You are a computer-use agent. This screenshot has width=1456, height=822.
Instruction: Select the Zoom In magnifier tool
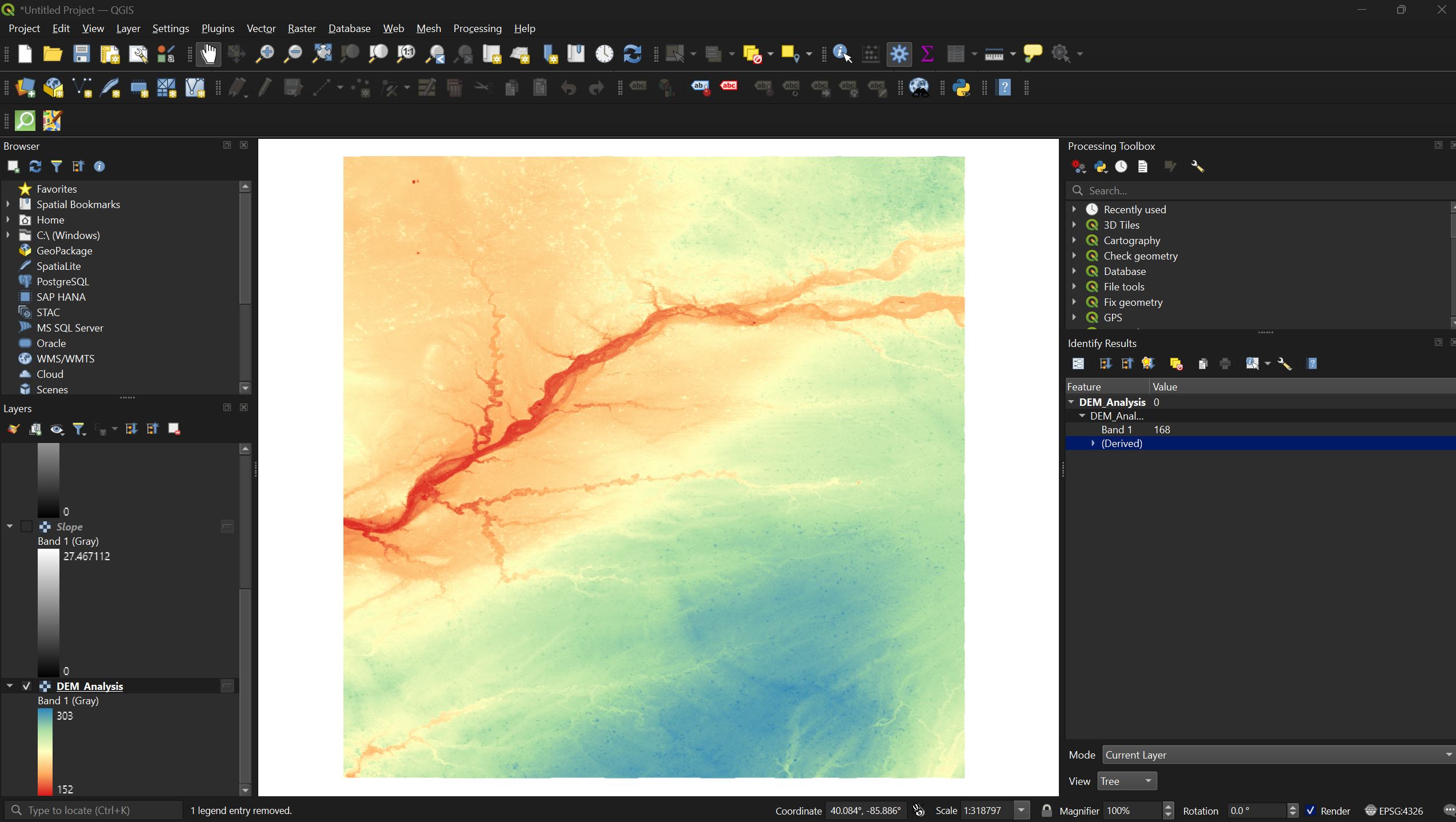pos(265,54)
